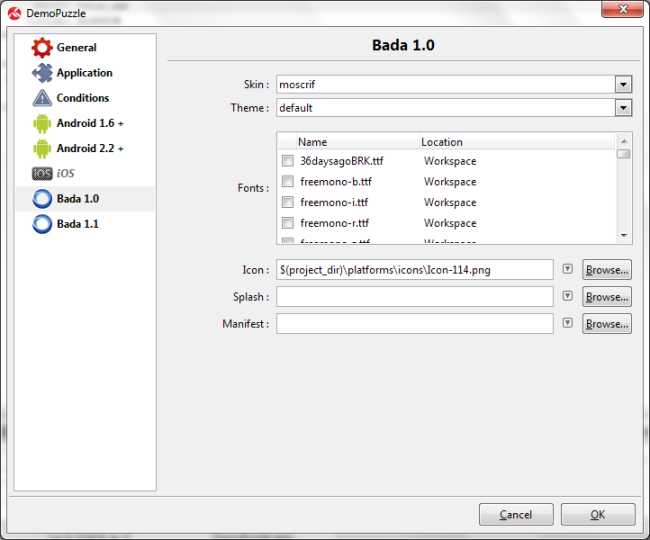This screenshot has width=650, height=540.
Task: Select the freemono-i.ttf font name
Action: 334,202
